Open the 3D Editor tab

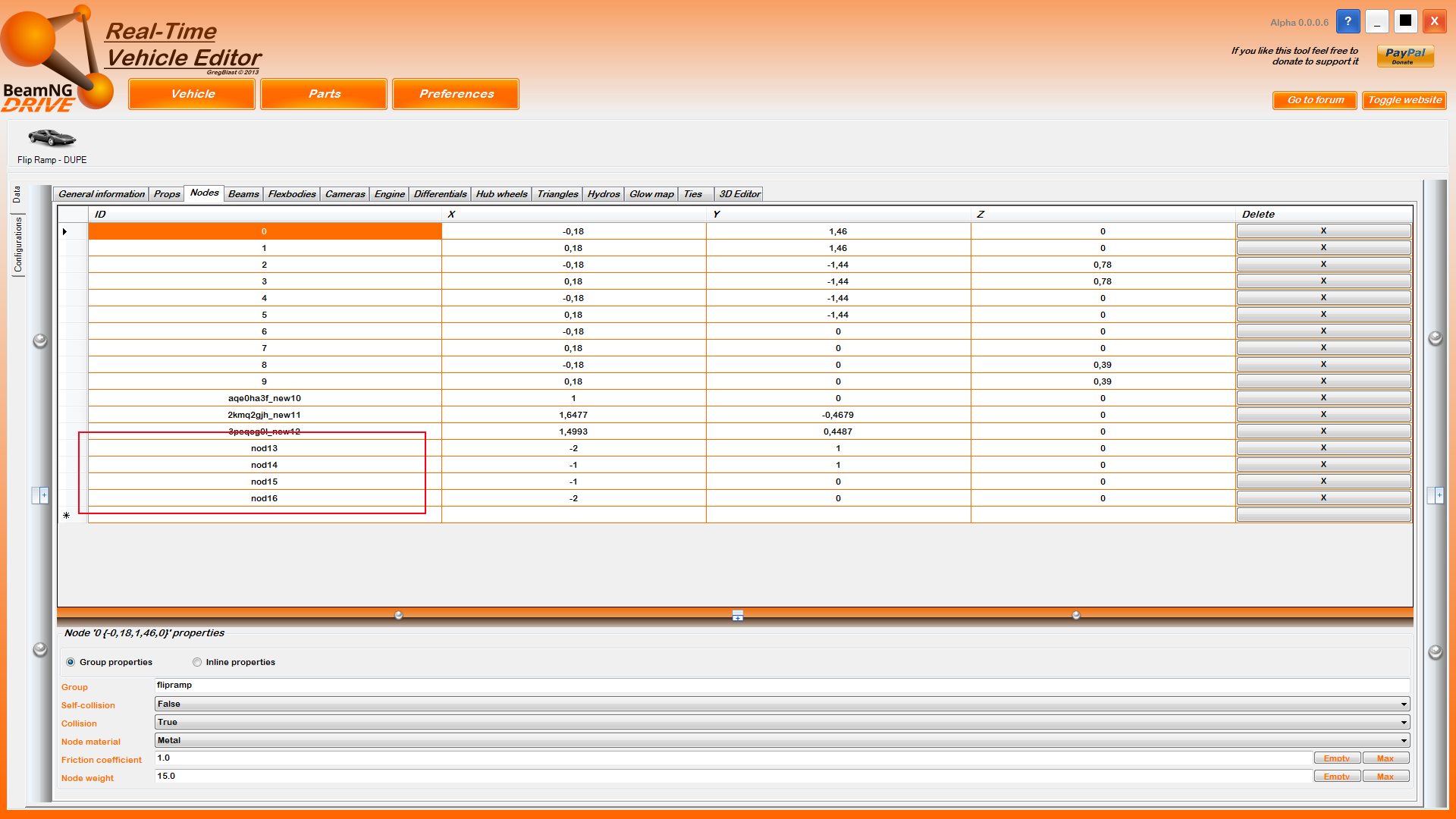click(739, 194)
